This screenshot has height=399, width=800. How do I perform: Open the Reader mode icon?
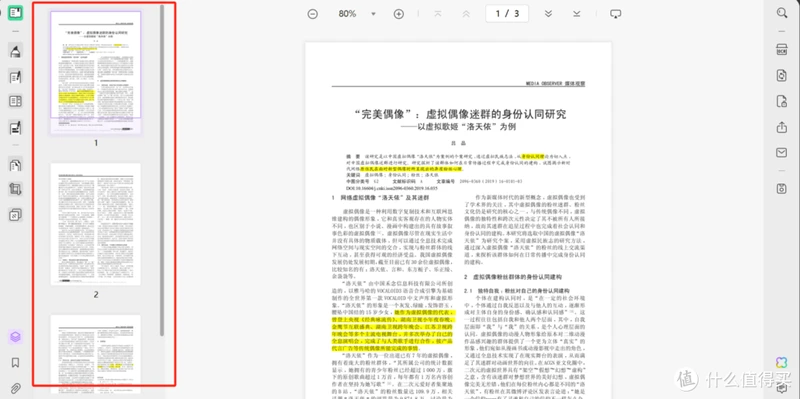click(15, 13)
